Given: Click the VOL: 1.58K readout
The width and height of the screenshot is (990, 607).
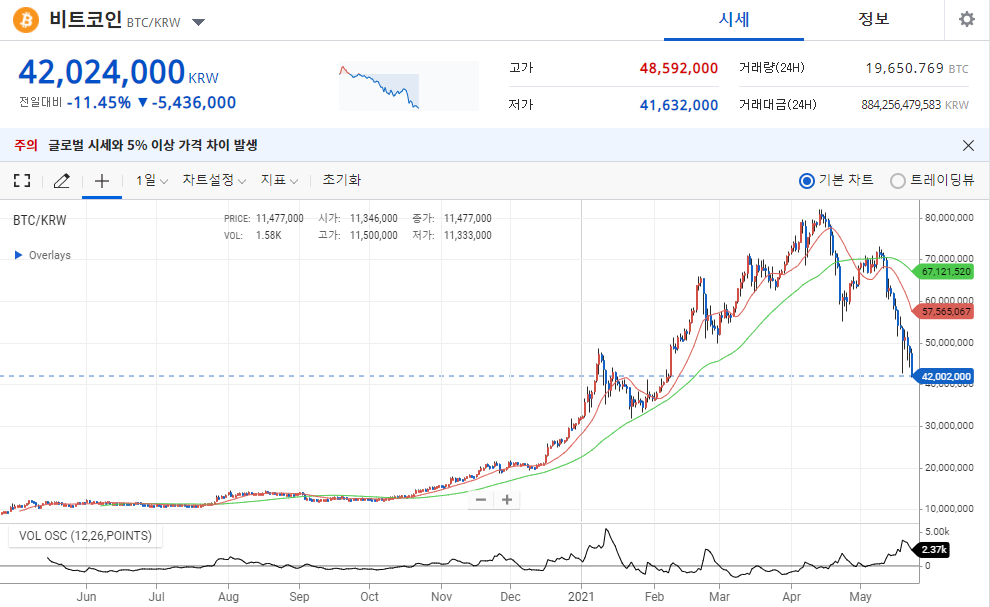Looking at the screenshot, I should pyautogui.click(x=253, y=236).
